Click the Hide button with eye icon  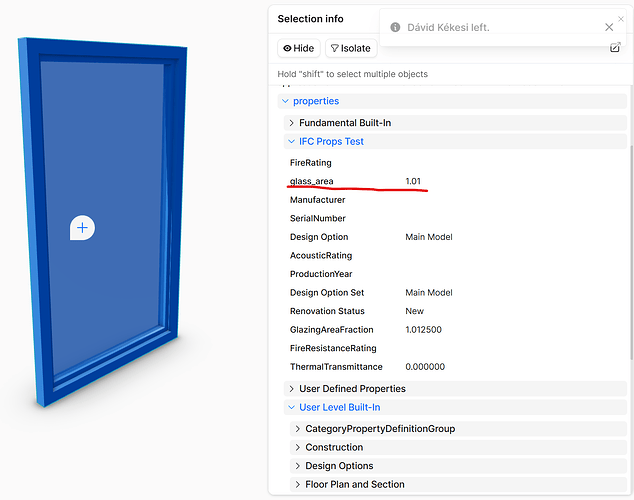pos(299,48)
